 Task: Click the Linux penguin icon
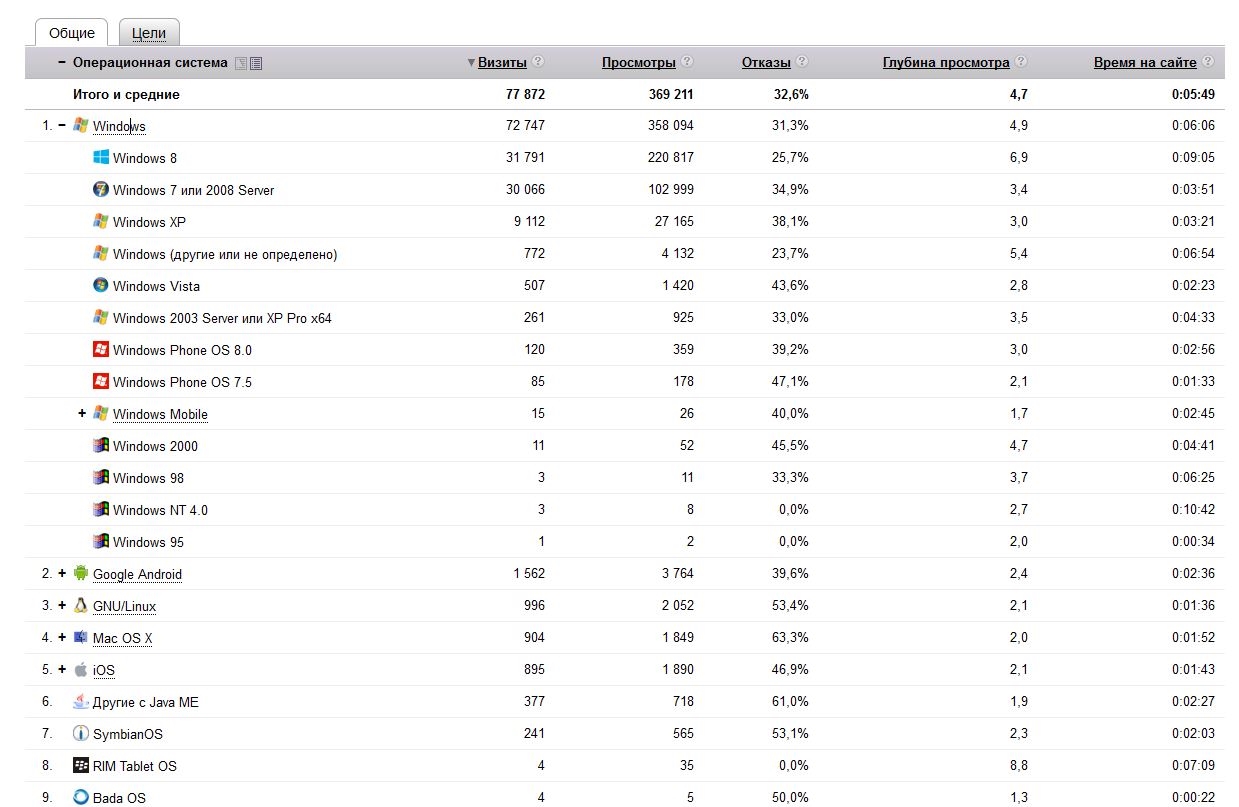tap(81, 605)
